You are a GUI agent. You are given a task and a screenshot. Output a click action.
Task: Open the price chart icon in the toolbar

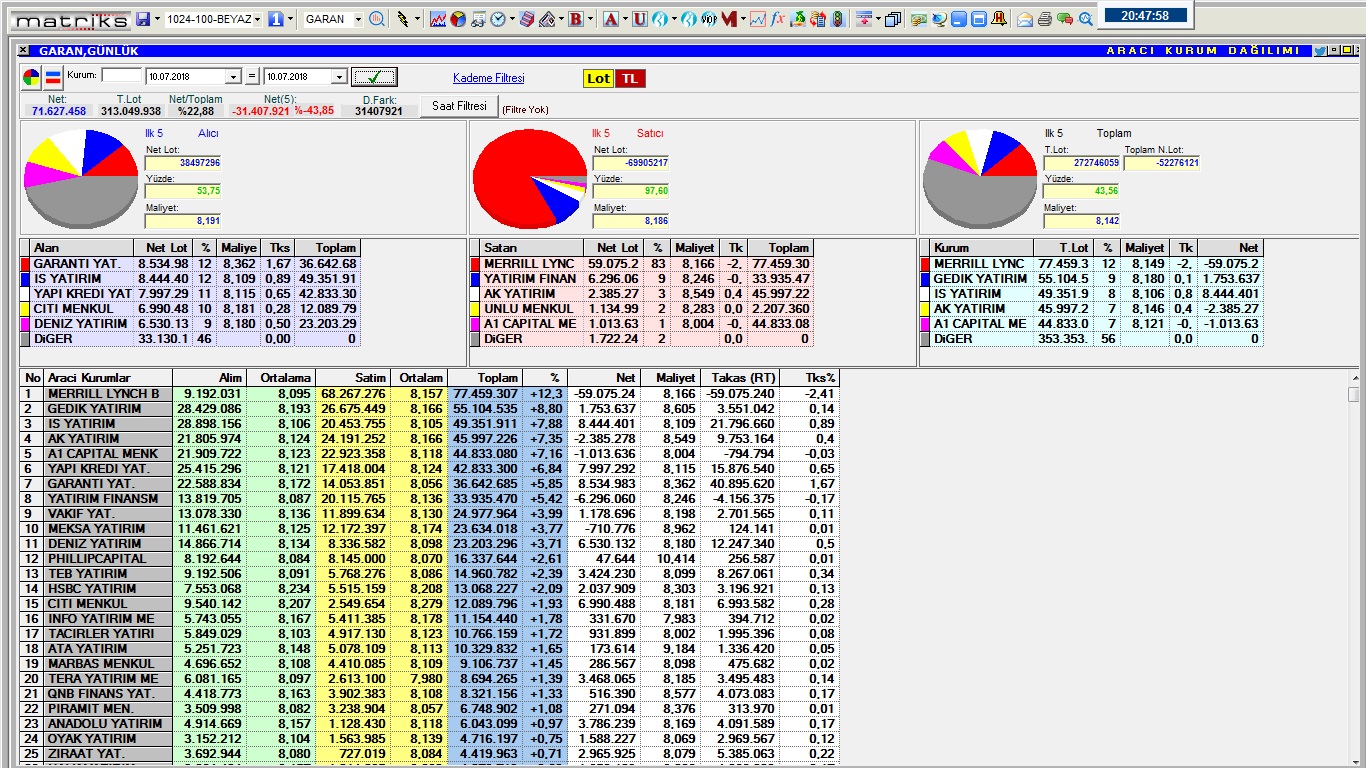[438, 19]
